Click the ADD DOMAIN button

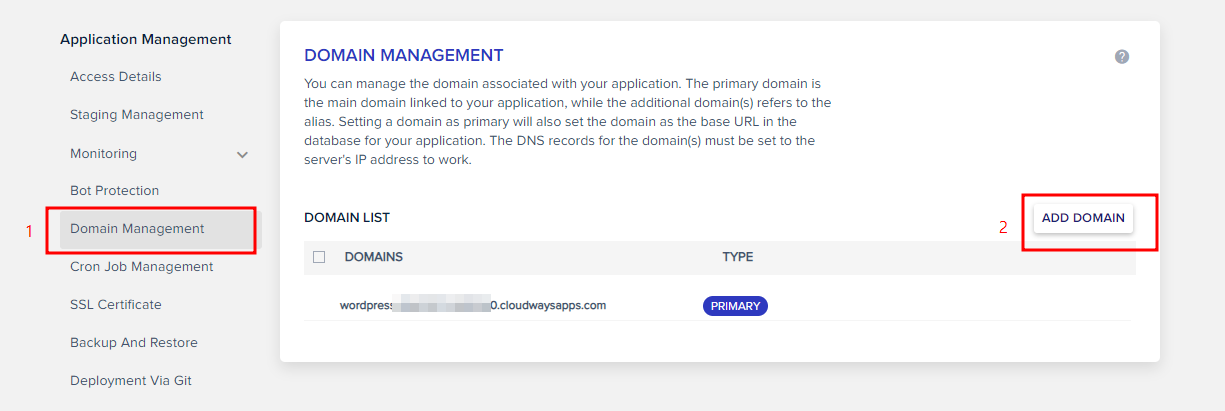pos(1083,217)
